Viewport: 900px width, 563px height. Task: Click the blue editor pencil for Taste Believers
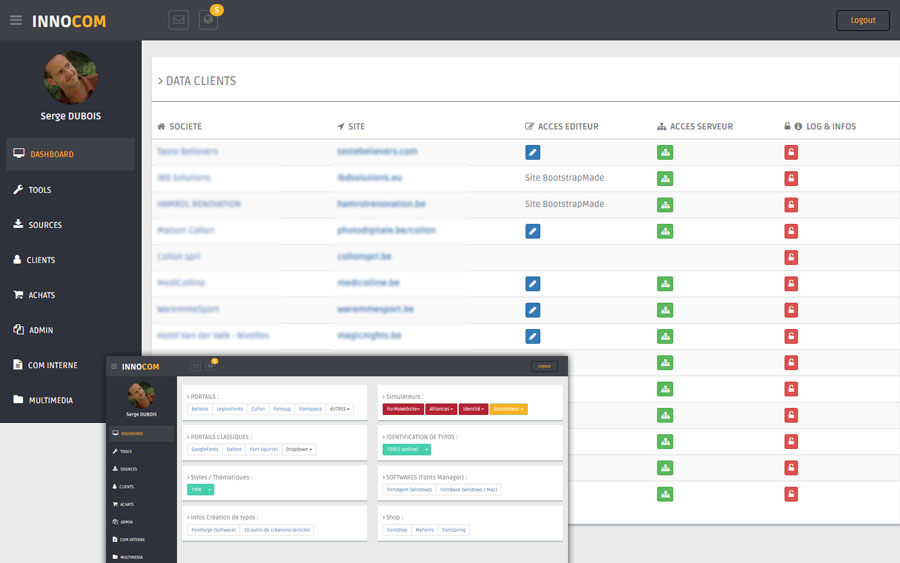[x=533, y=152]
